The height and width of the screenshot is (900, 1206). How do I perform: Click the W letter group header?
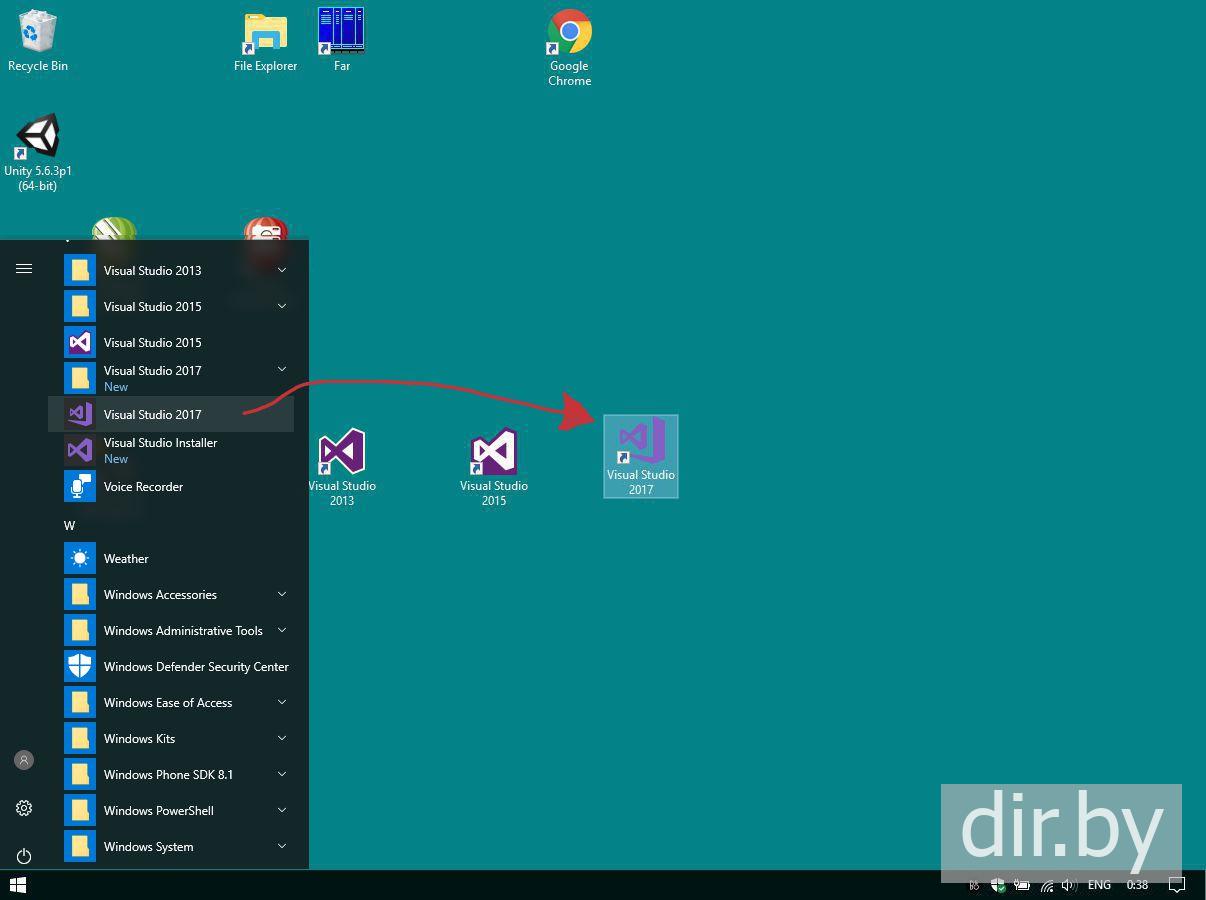tap(70, 525)
